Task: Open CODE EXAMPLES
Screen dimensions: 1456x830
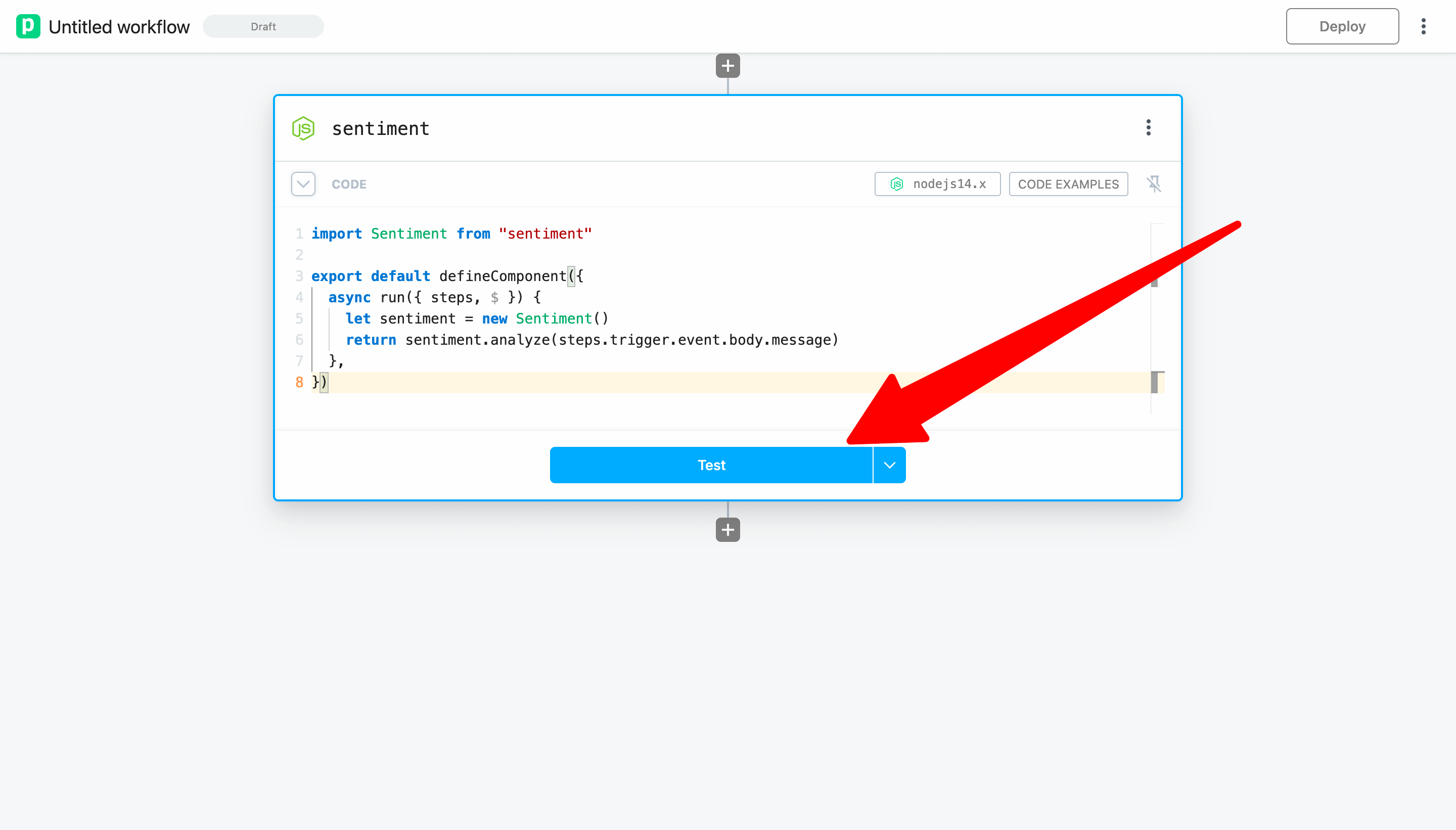Action: tap(1068, 184)
